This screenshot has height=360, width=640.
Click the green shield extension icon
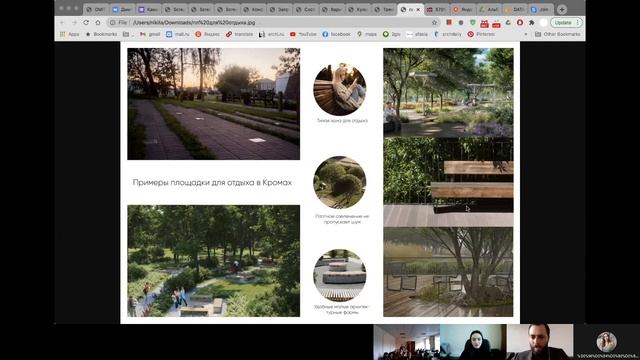point(473,23)
